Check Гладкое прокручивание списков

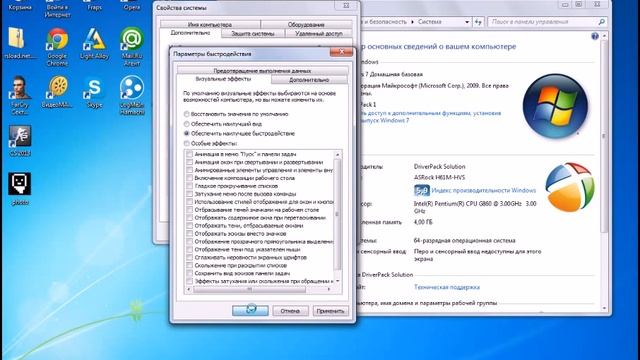(189, 186)
